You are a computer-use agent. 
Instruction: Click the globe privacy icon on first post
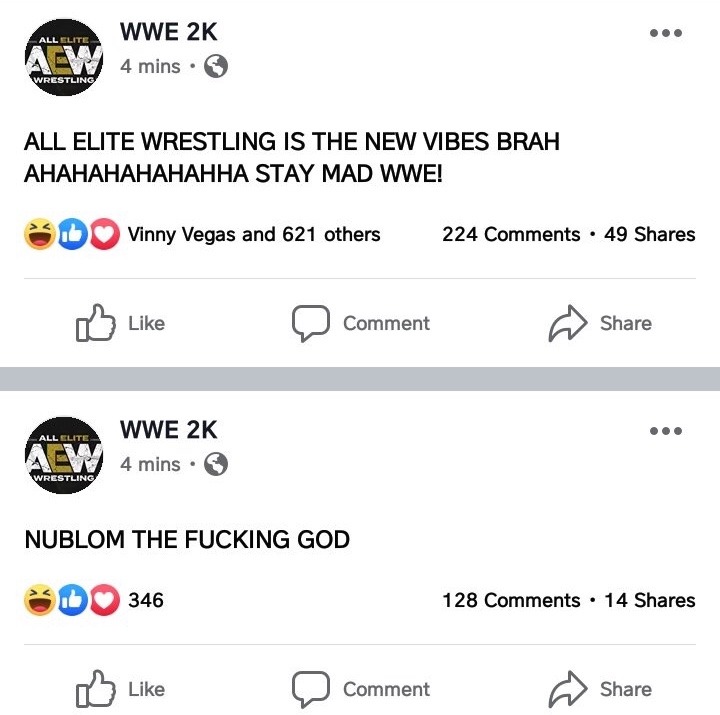(215, 67)
